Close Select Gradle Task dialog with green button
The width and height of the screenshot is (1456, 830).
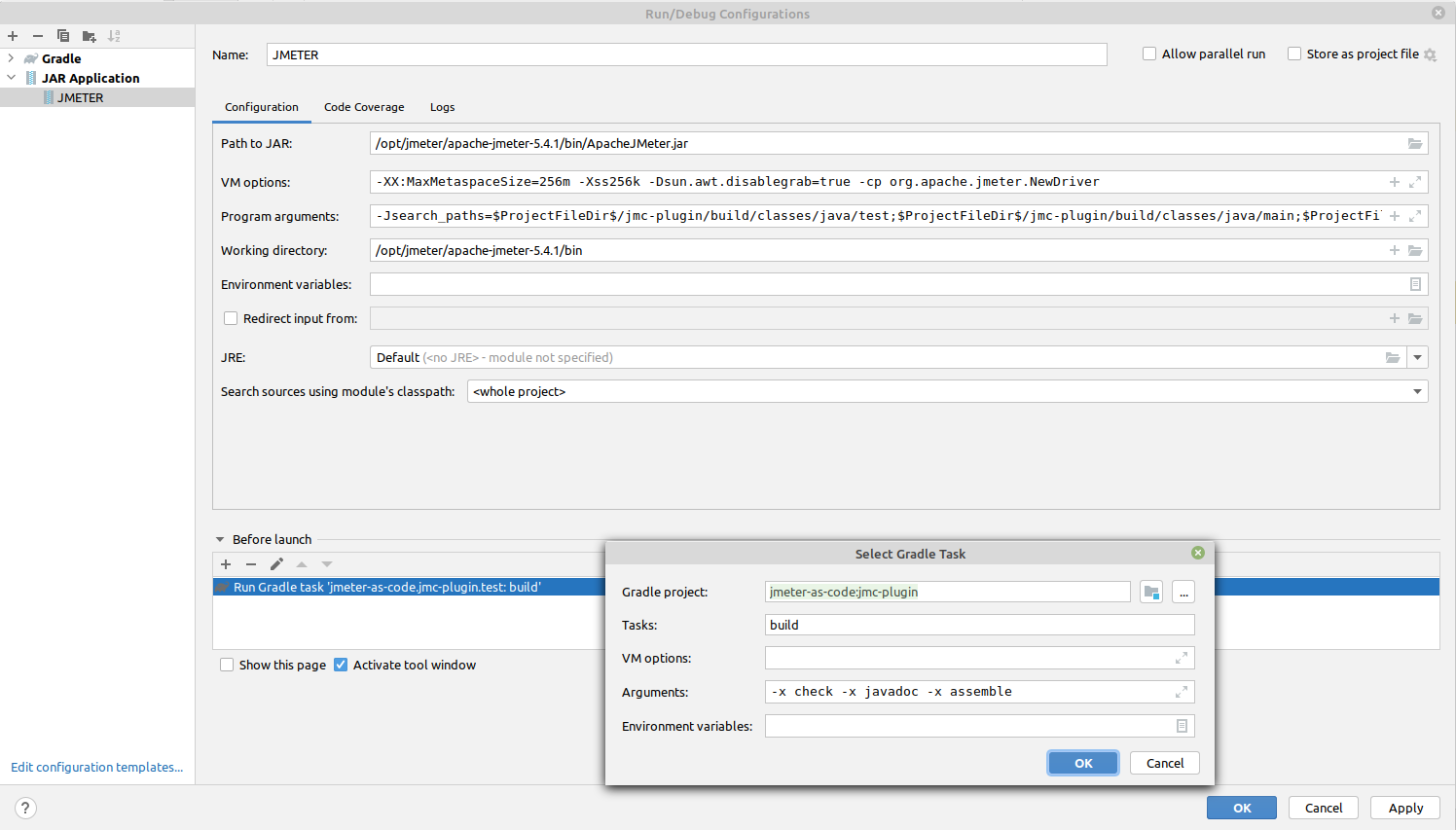pyautogui.click(x=1198, y=553)
